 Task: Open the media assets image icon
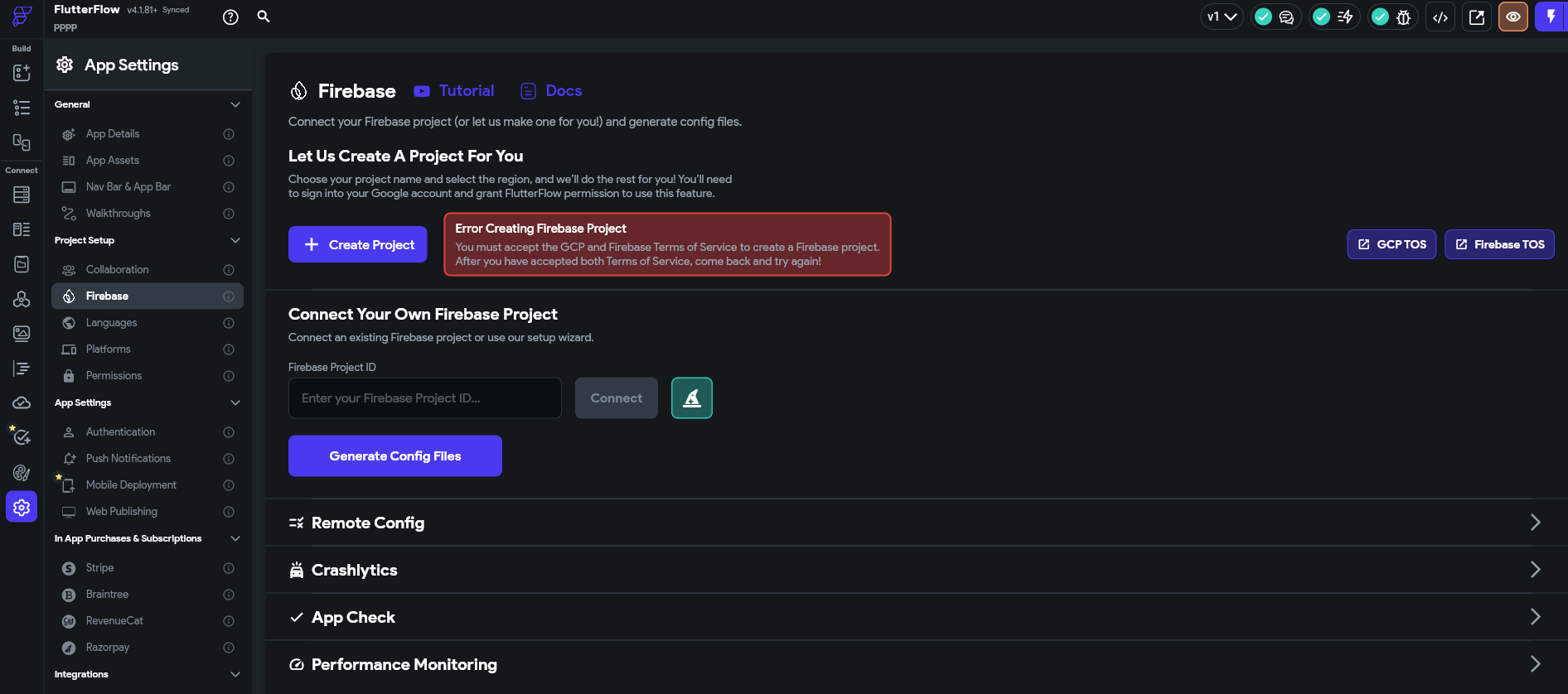pyautogui.click(x=22, y=333)
